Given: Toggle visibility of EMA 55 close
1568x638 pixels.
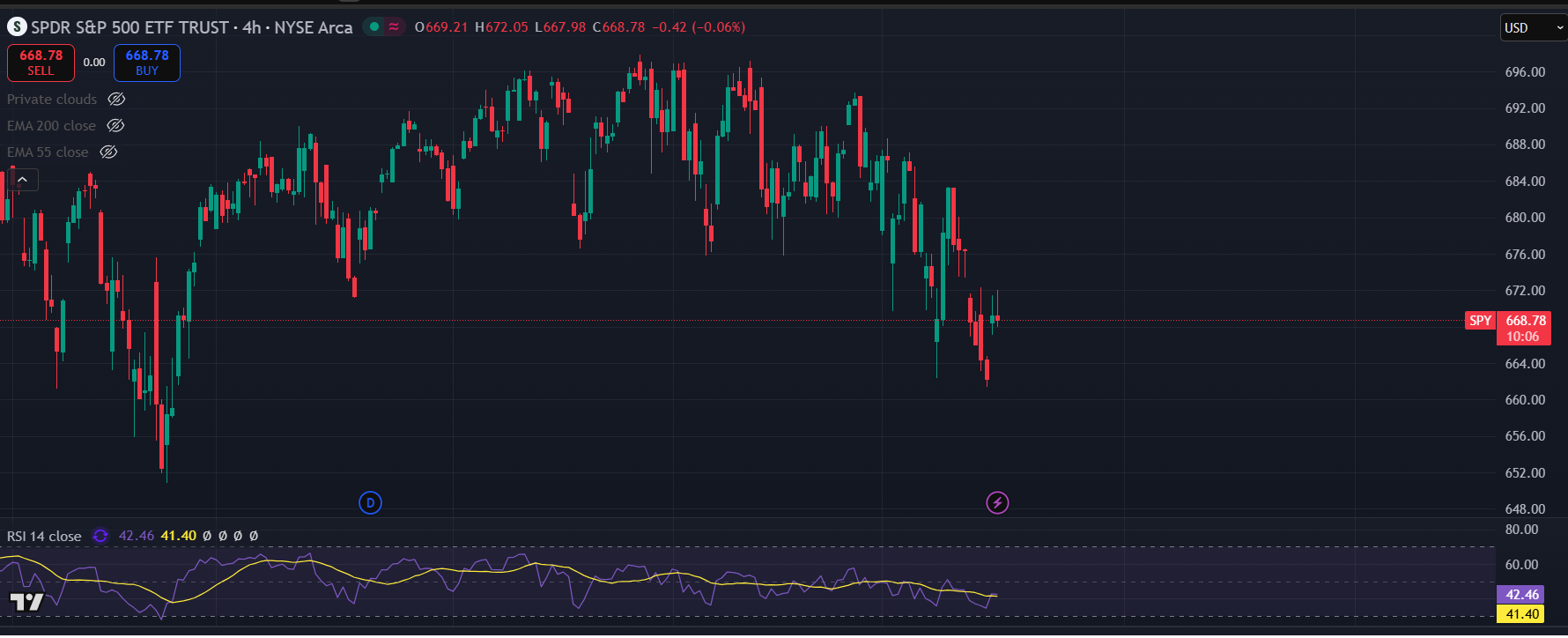Looking at the screenshot, I should 108,152.
